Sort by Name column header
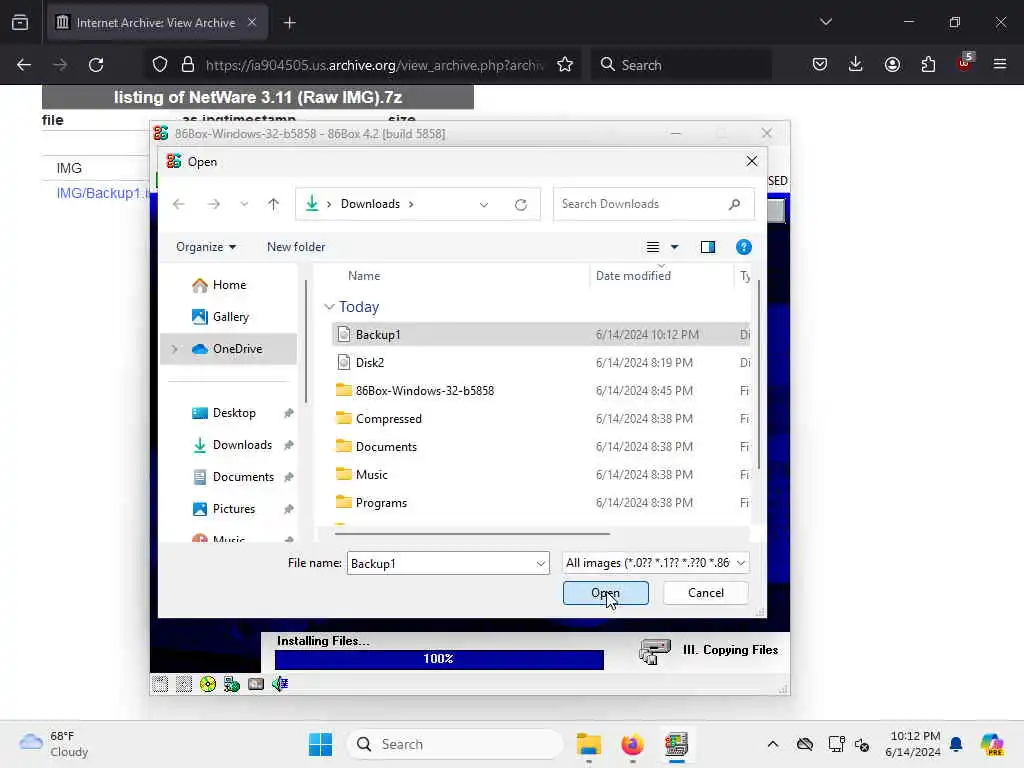Viewport: 1024px width, 768px height. (364, 276)
